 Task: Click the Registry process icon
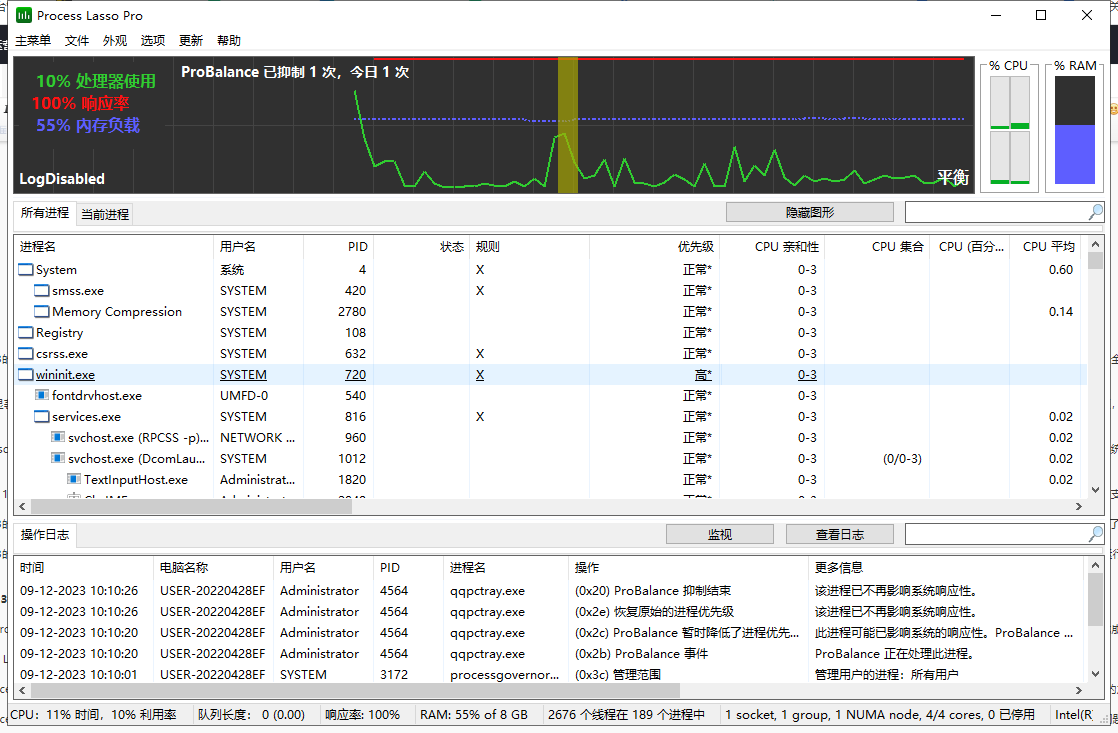26,333
